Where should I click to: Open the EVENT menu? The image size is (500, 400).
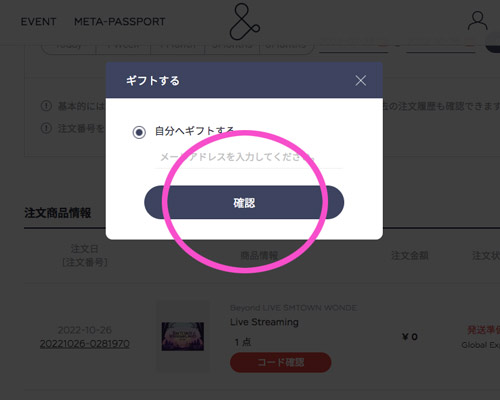tap(38, 22)
